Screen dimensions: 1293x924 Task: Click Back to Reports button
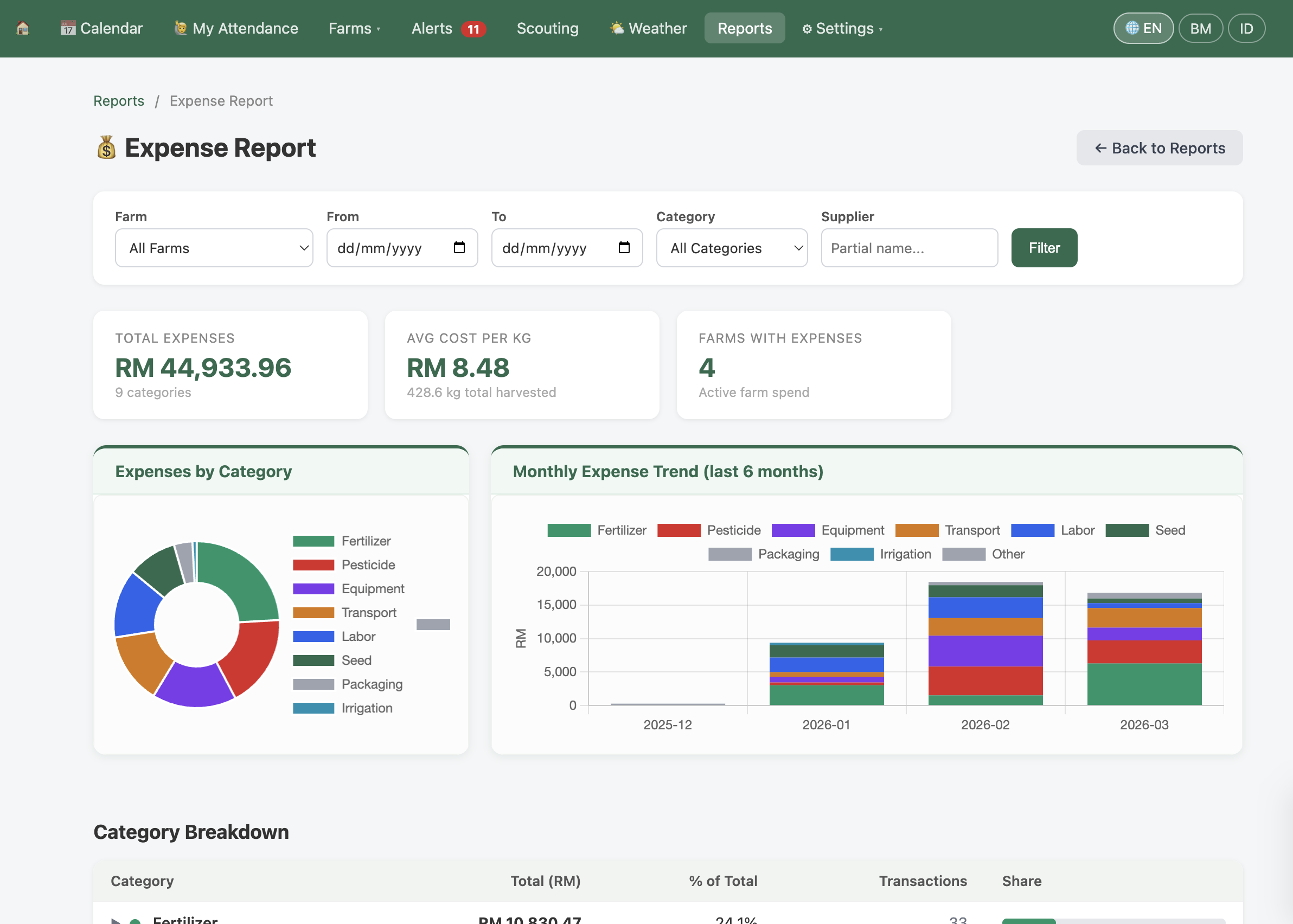coord(1159,148)
